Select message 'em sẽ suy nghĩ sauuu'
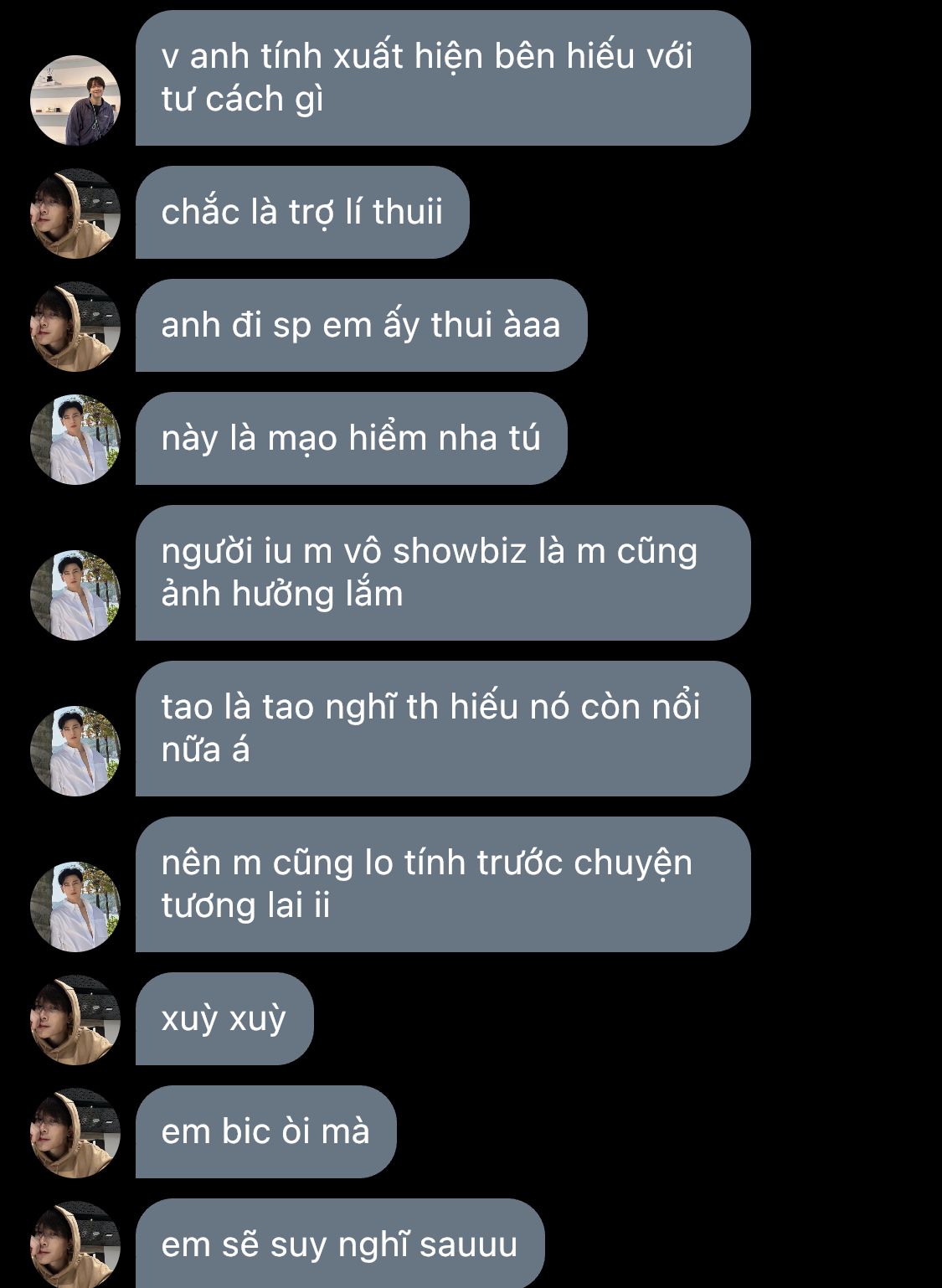 point(340,1244)
